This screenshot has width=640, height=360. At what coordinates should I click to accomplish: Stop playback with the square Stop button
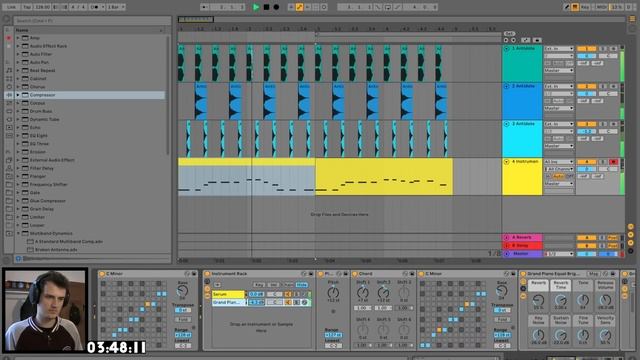click(x=266, y=7)
